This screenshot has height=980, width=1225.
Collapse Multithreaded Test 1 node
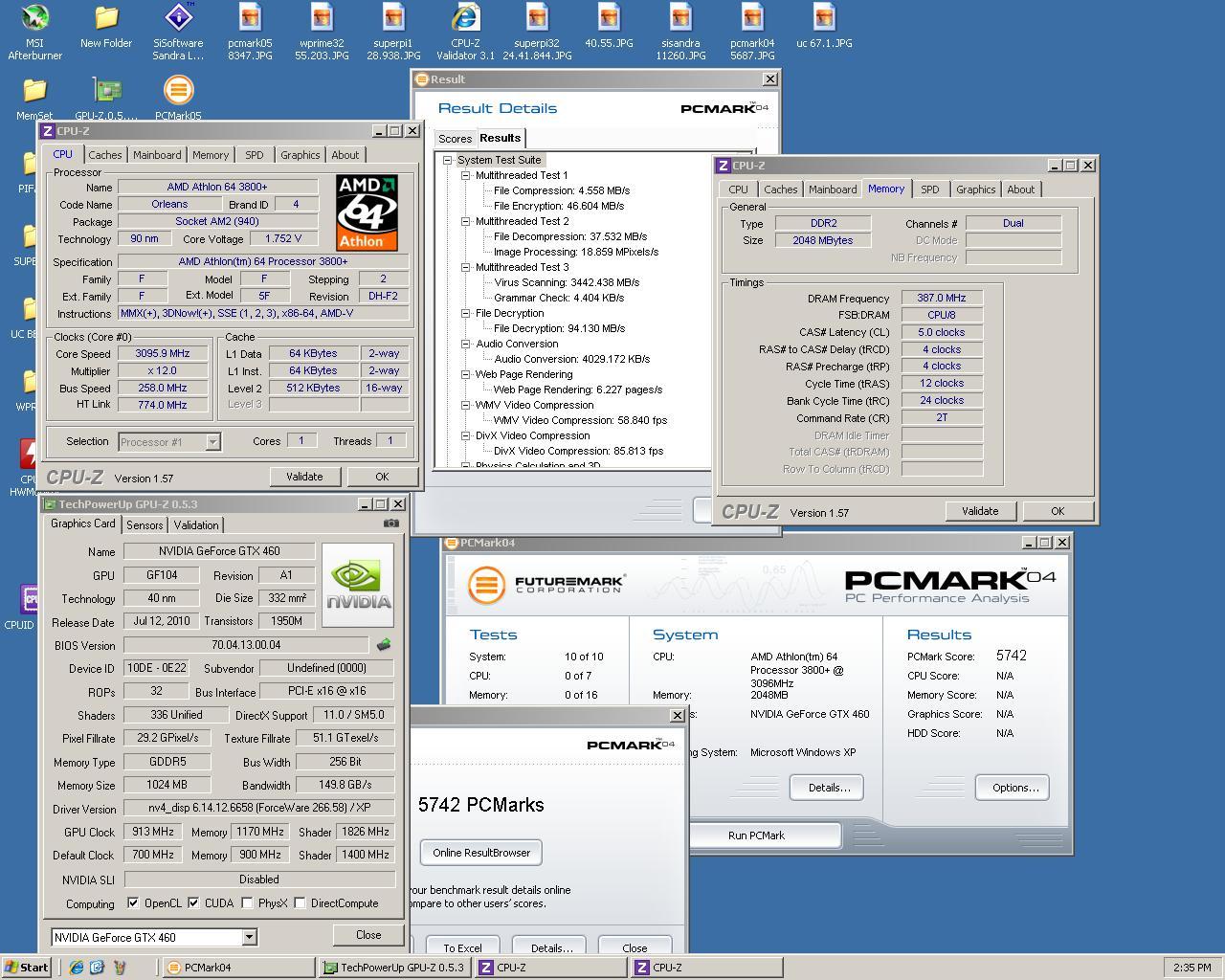[465, 175]
